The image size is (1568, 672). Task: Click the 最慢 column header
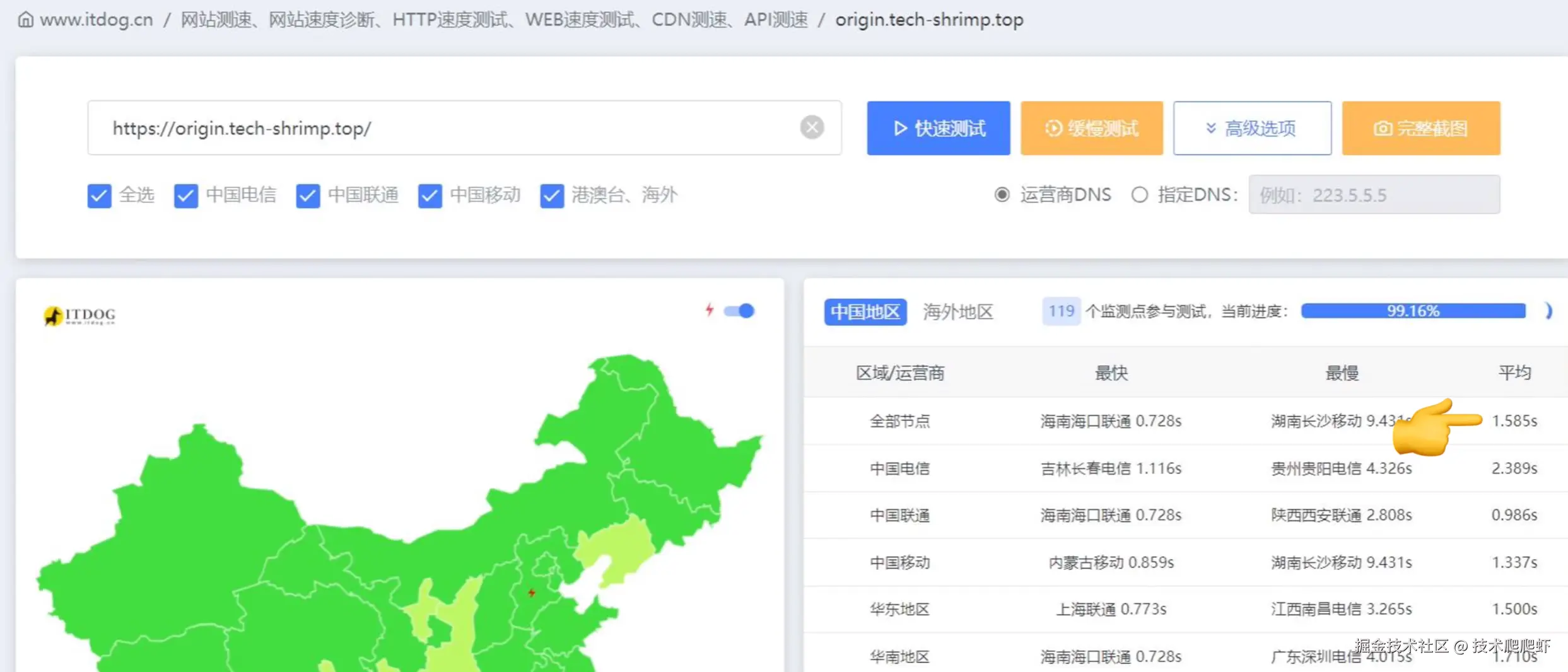point(1342,373)
